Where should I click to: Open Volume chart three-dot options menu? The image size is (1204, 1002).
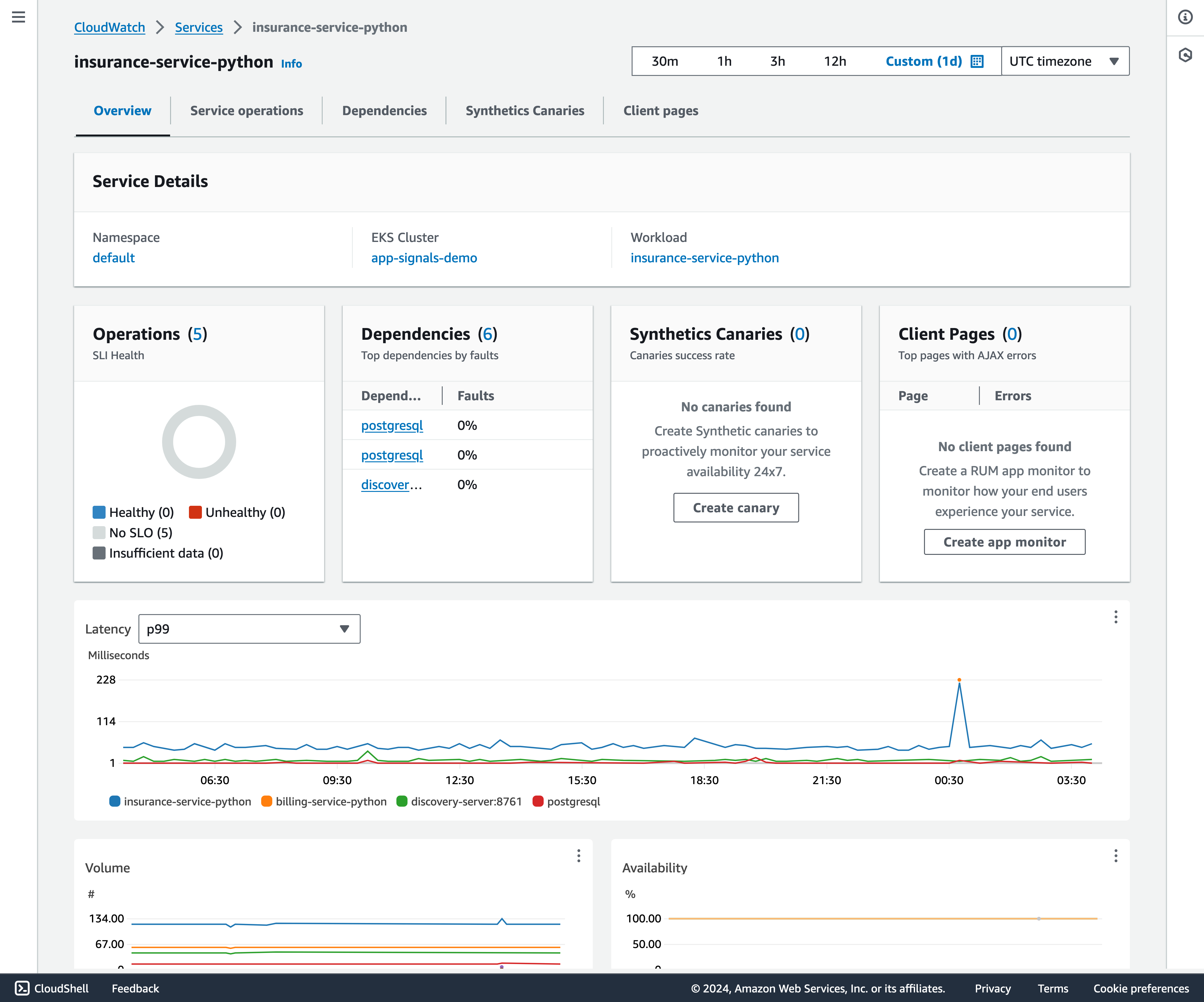pyautogui.click(x=579, y=856)
